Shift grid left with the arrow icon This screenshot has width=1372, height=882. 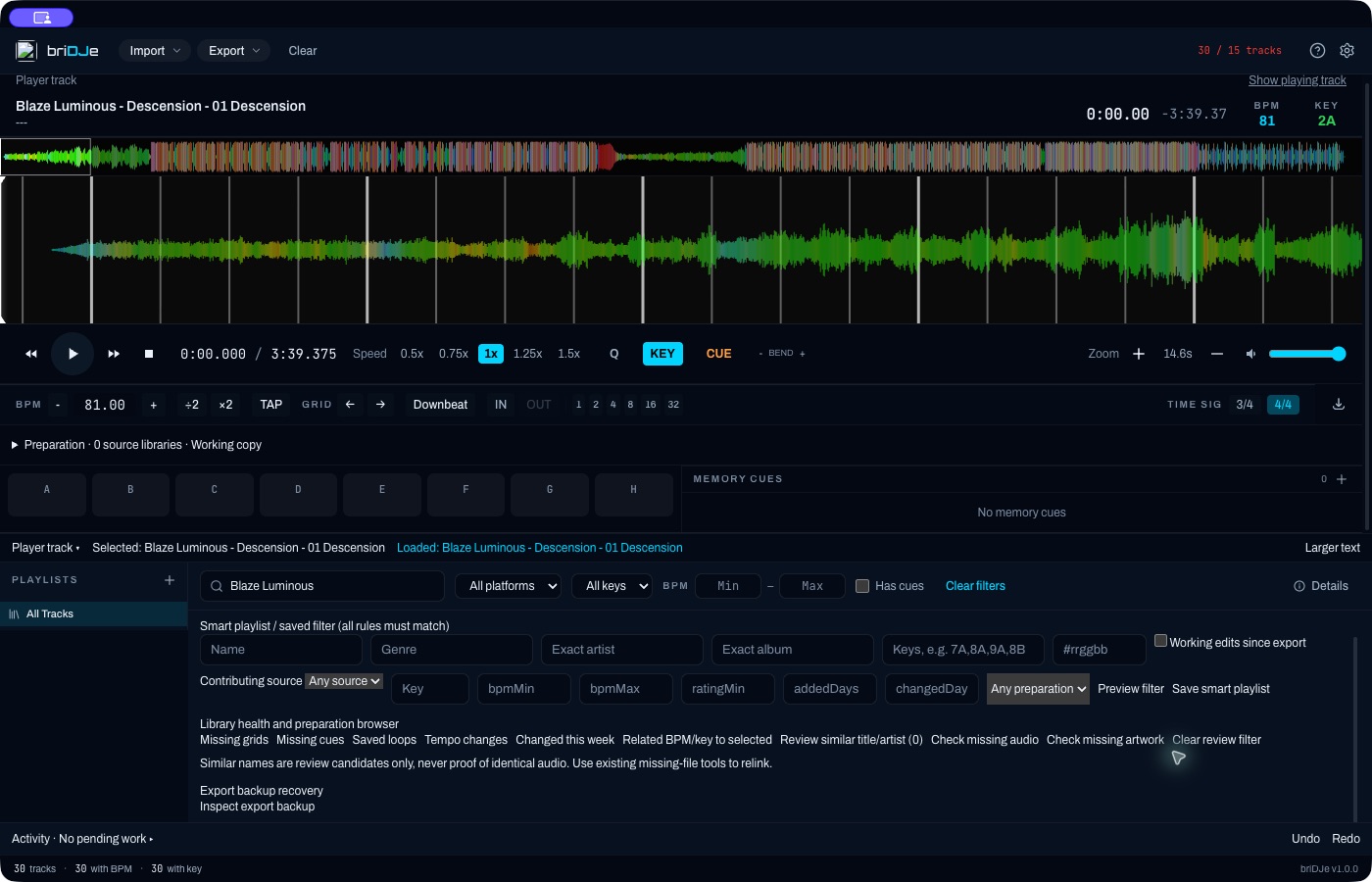(350, 405)
